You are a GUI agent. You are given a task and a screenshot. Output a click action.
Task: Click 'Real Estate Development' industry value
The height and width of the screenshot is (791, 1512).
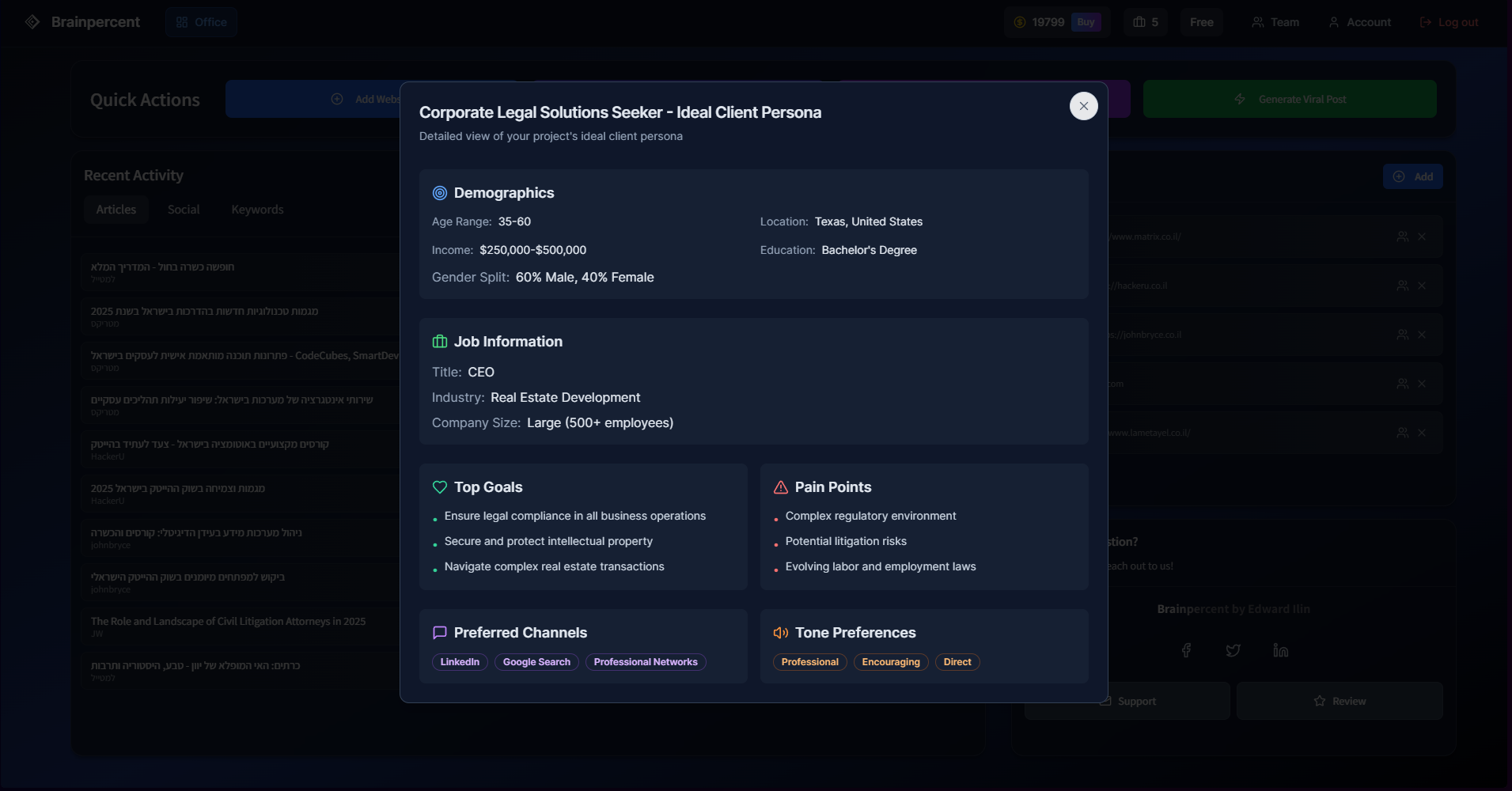(565, 397)
